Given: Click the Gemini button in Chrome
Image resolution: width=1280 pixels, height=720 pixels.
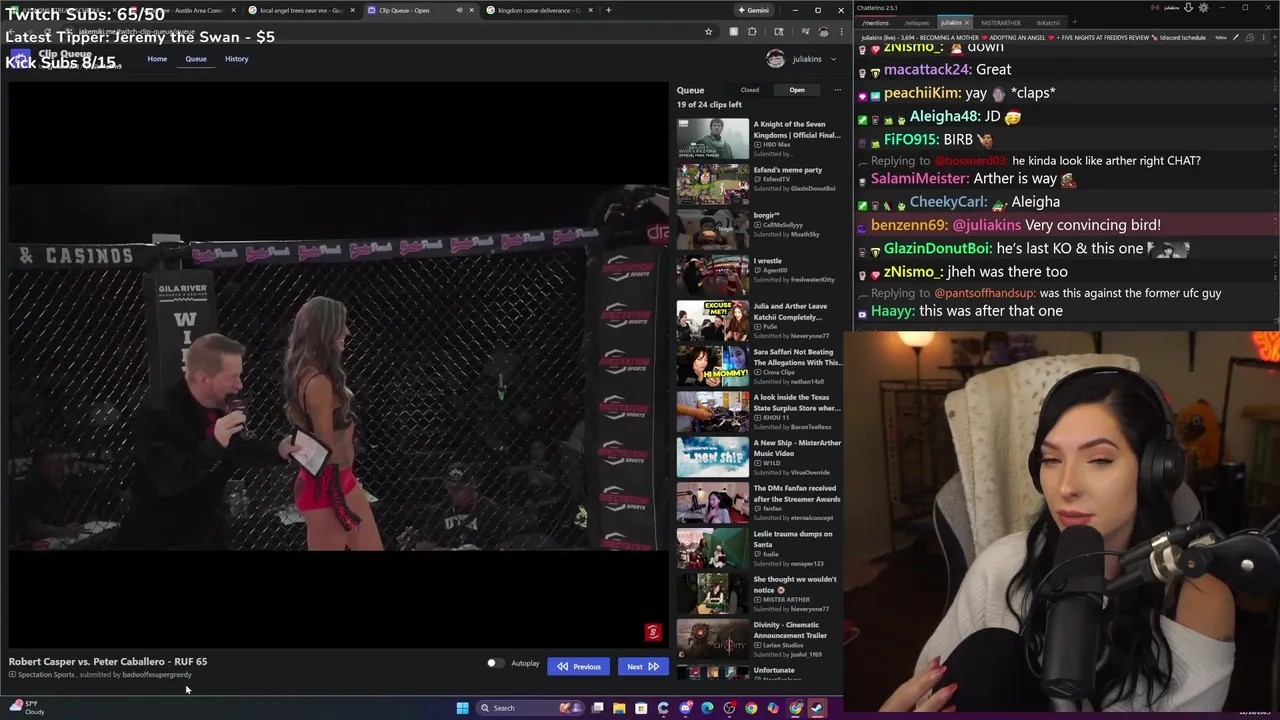Looking at the screenshot, I should point(754,10).
